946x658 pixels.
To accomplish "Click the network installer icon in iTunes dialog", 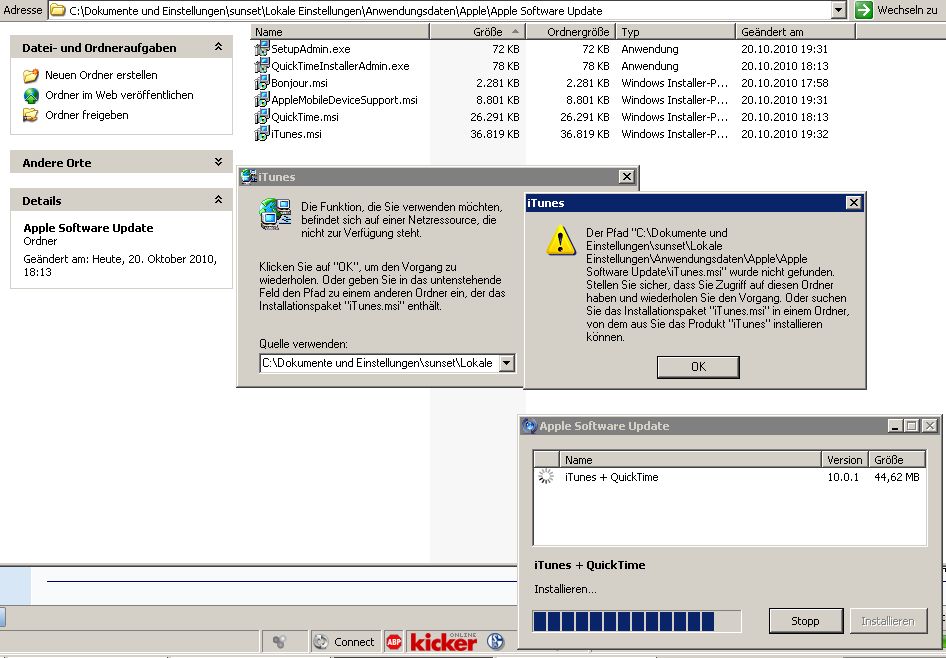I will tap(275, 214).
